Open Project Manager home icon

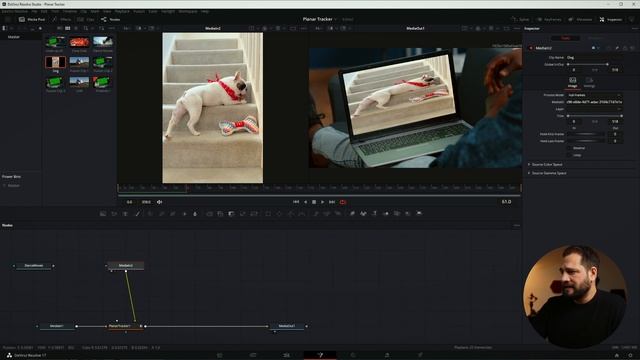617,356
